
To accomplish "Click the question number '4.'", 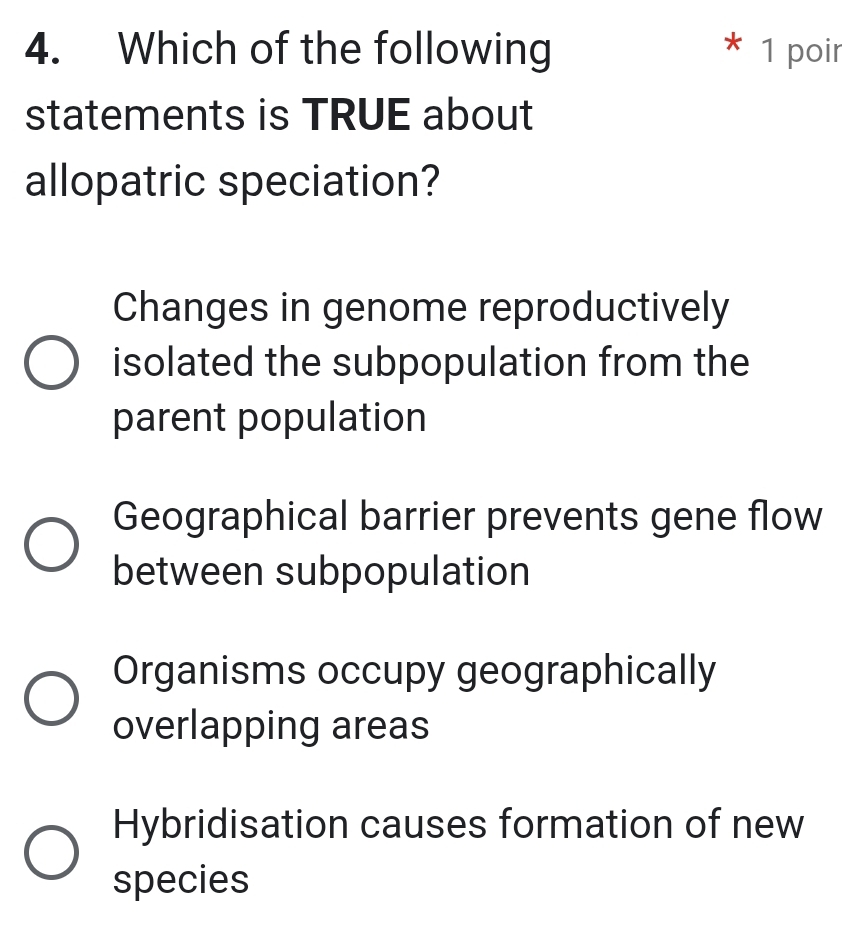I will coord(42,49).
